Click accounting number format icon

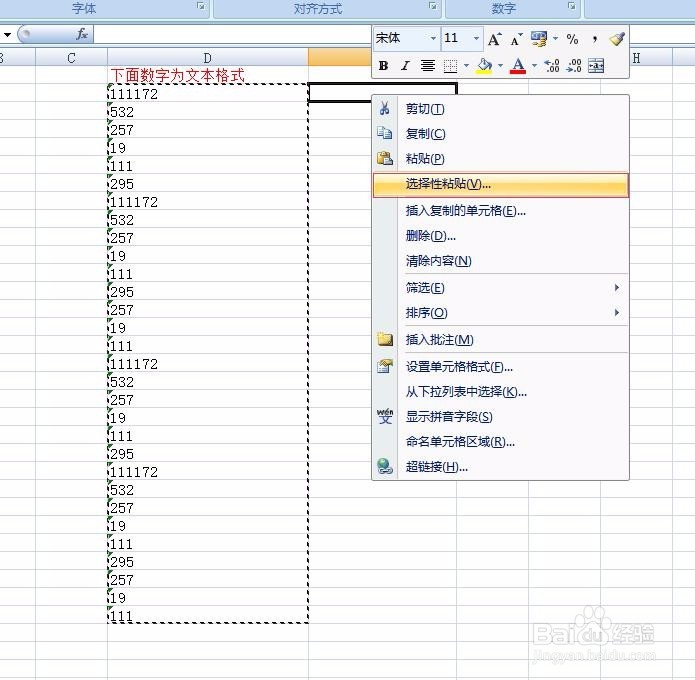pos(539,39)
